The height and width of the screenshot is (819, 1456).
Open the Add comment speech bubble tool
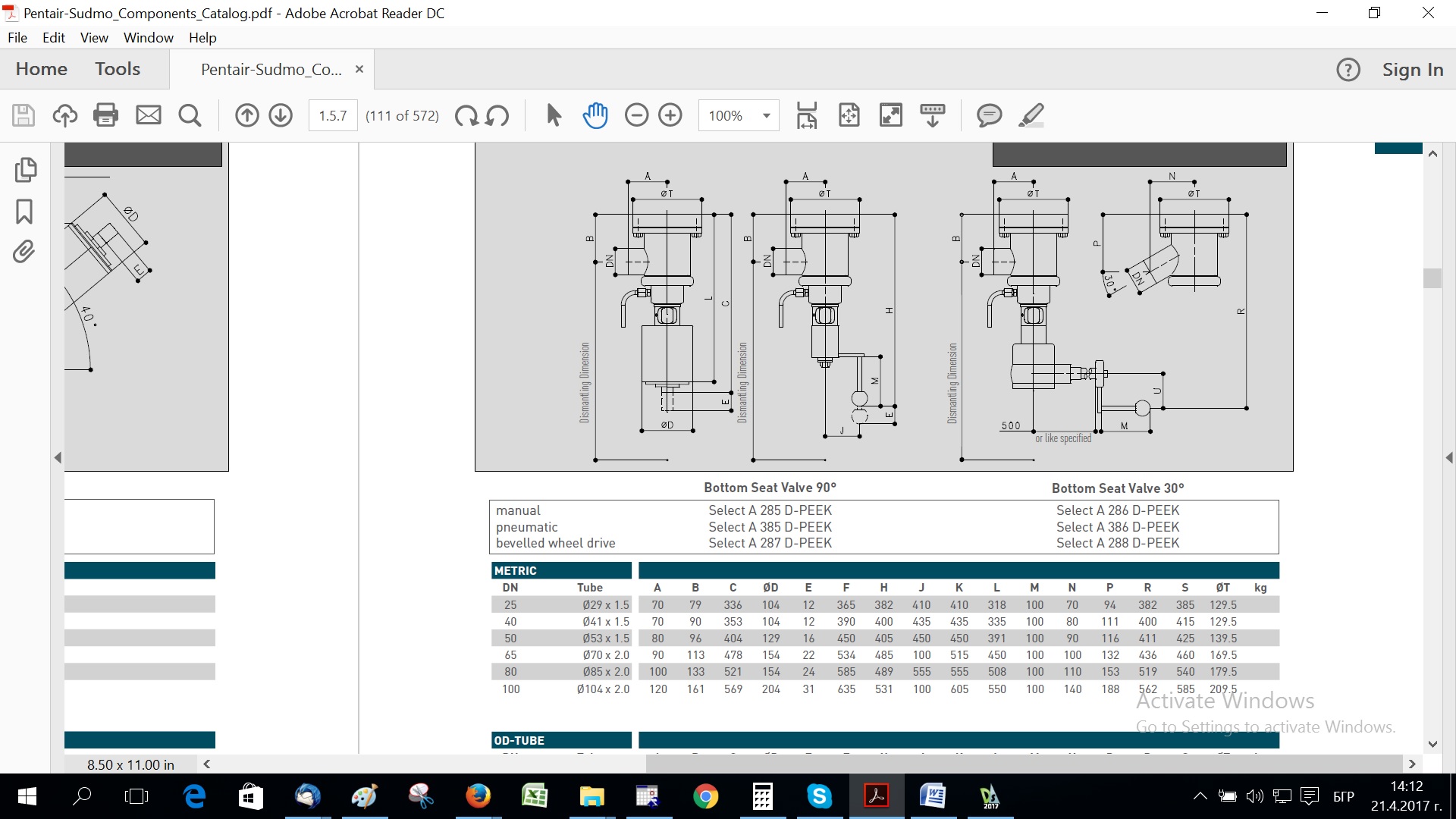(989, 115)
